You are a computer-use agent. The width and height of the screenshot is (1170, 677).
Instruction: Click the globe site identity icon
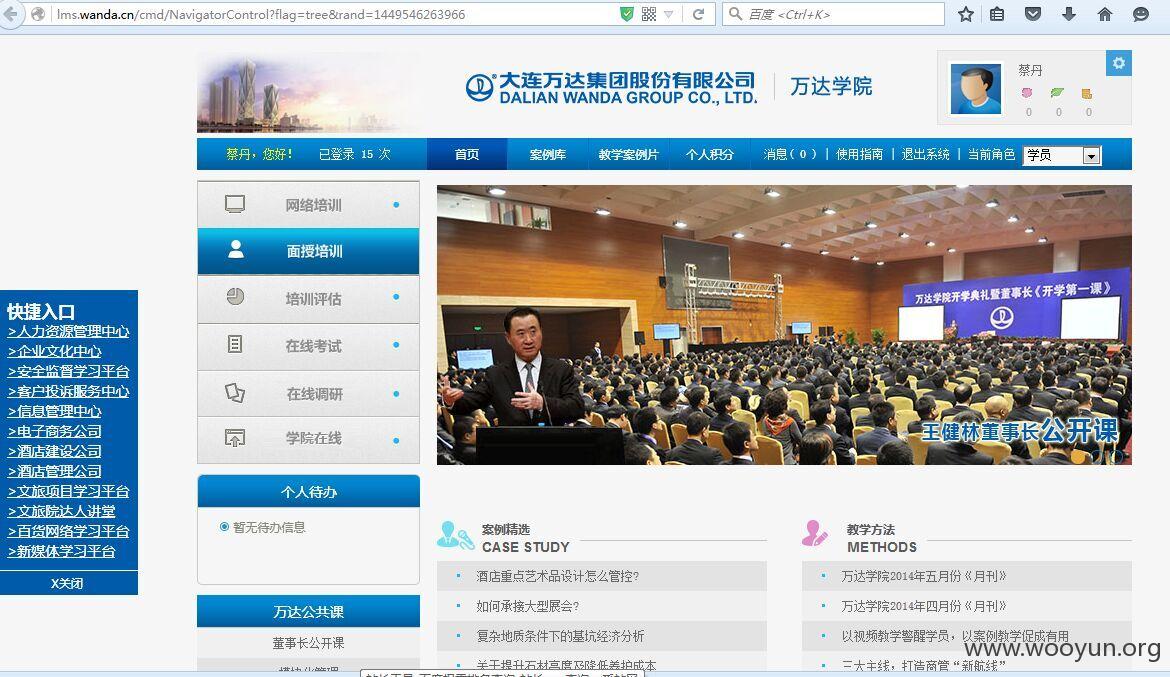[38, 14]
